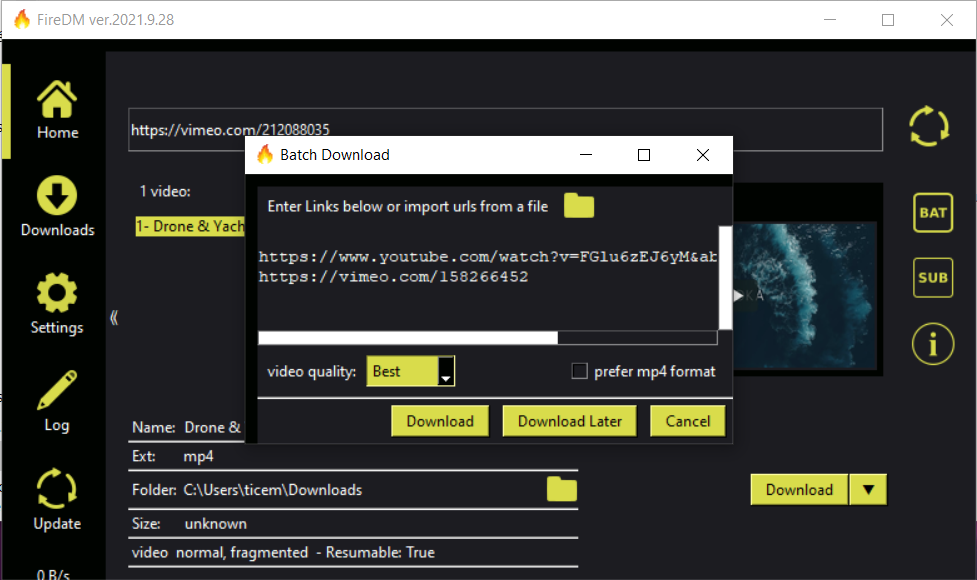Click the refresh URL circular arrows icon

[x=928, y=126]
